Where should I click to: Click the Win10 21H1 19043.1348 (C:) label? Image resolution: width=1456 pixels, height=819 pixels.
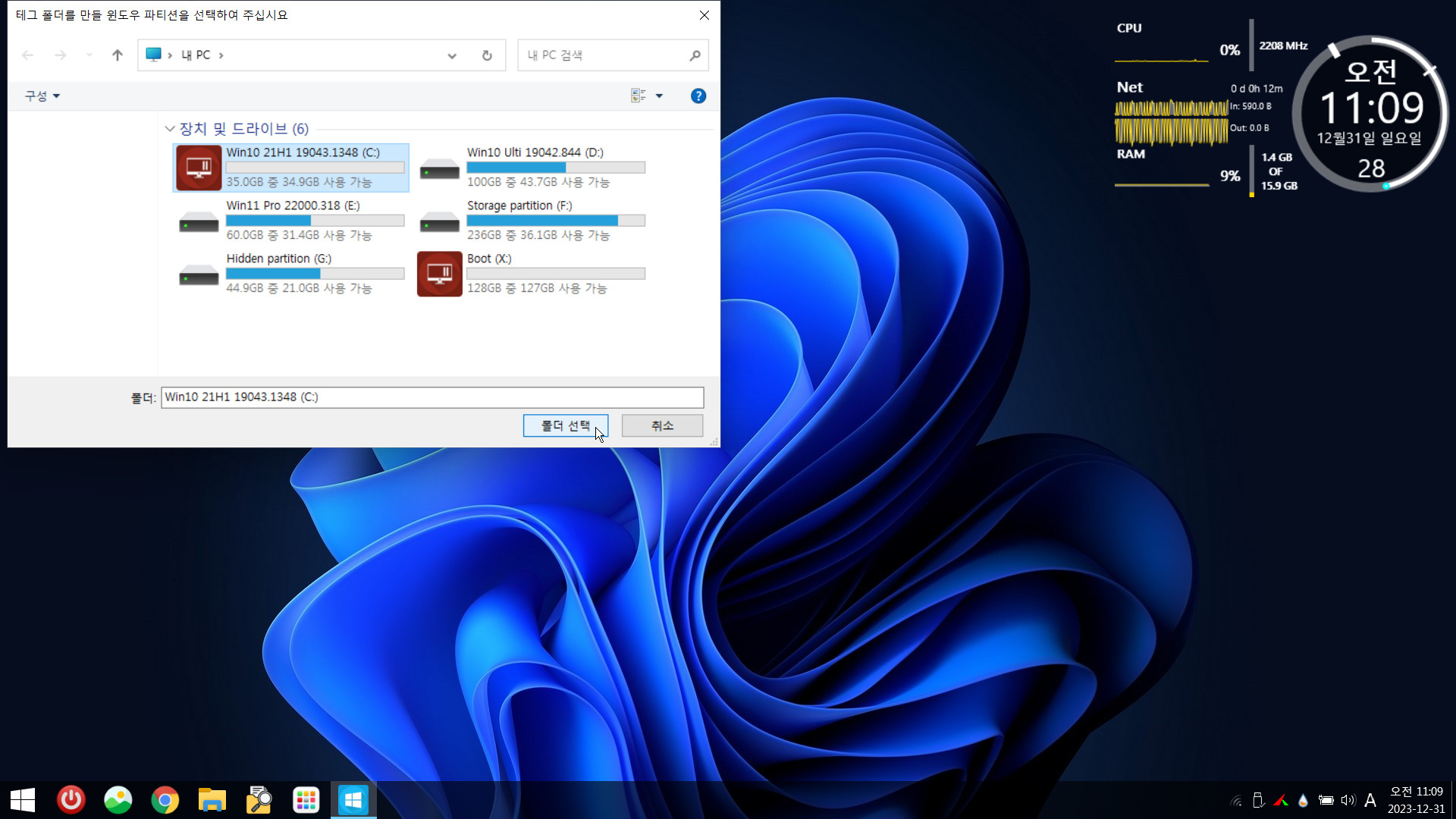(303, 152)
